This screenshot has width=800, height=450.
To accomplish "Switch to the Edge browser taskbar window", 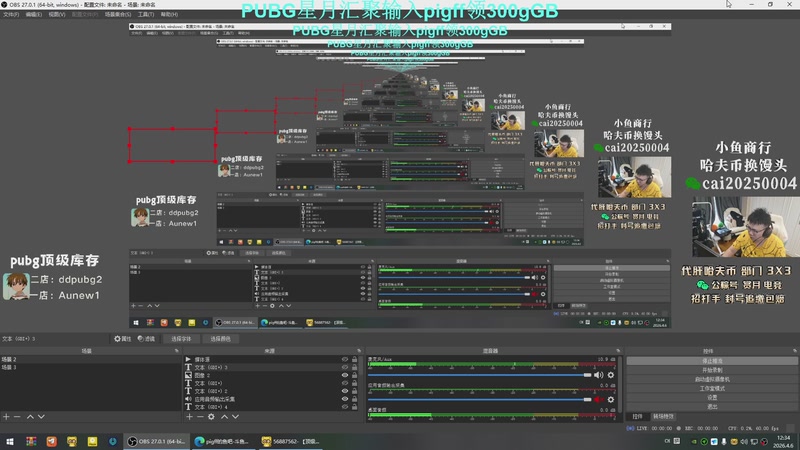I will tap(222, 441).
